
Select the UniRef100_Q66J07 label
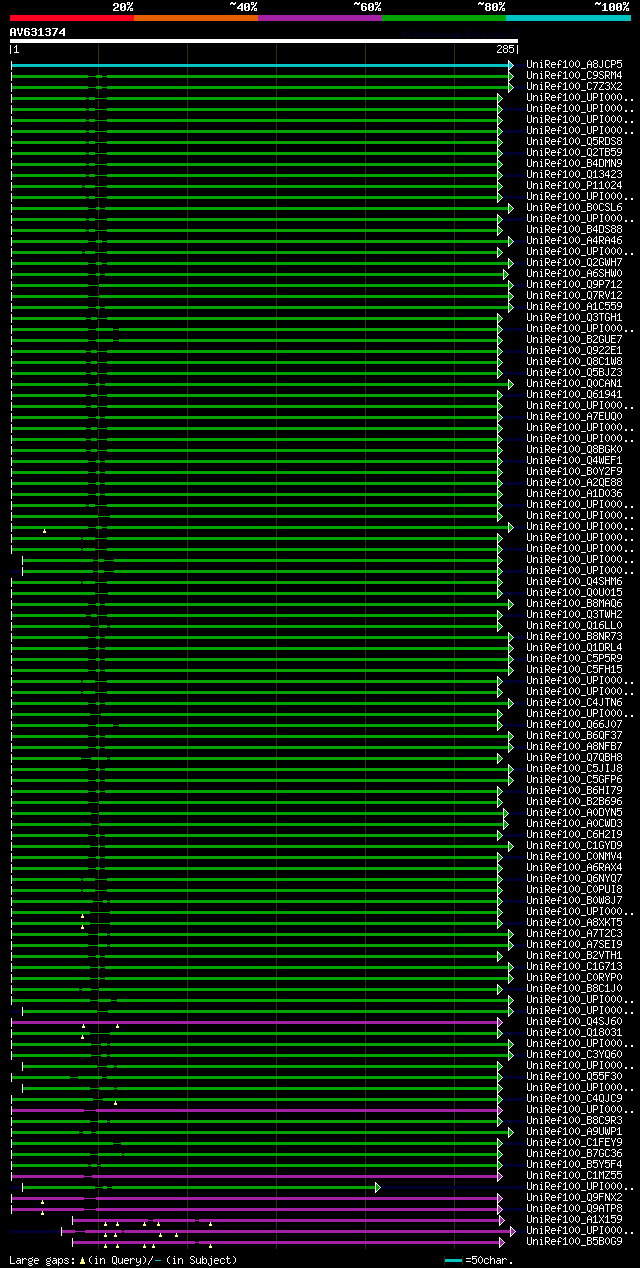coord(574,724)
